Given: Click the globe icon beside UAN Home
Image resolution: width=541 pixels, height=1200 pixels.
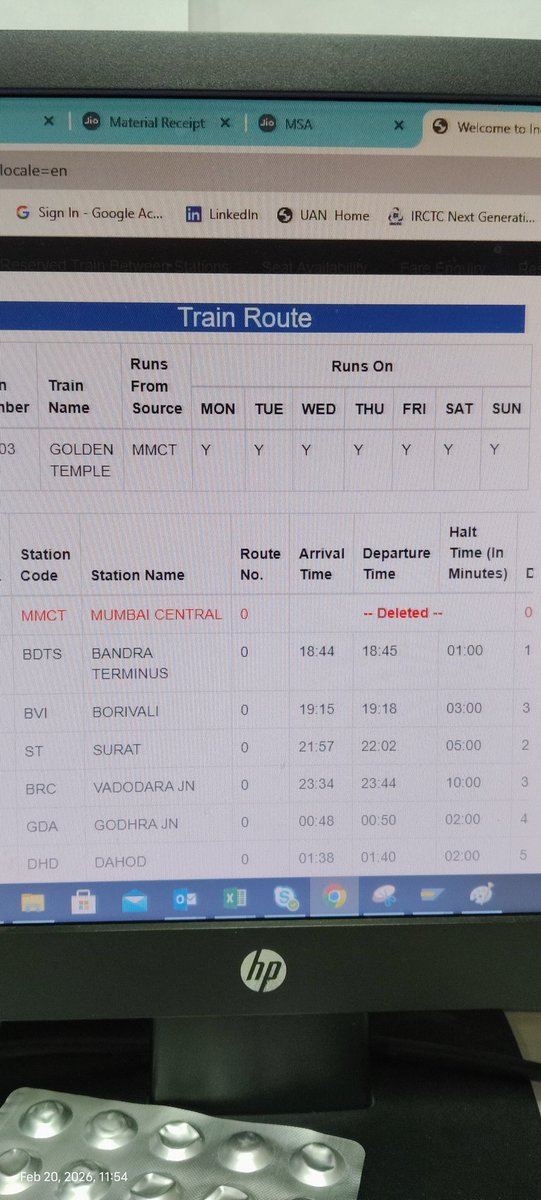Looking at the screenshot, I should tap(284, 215).
